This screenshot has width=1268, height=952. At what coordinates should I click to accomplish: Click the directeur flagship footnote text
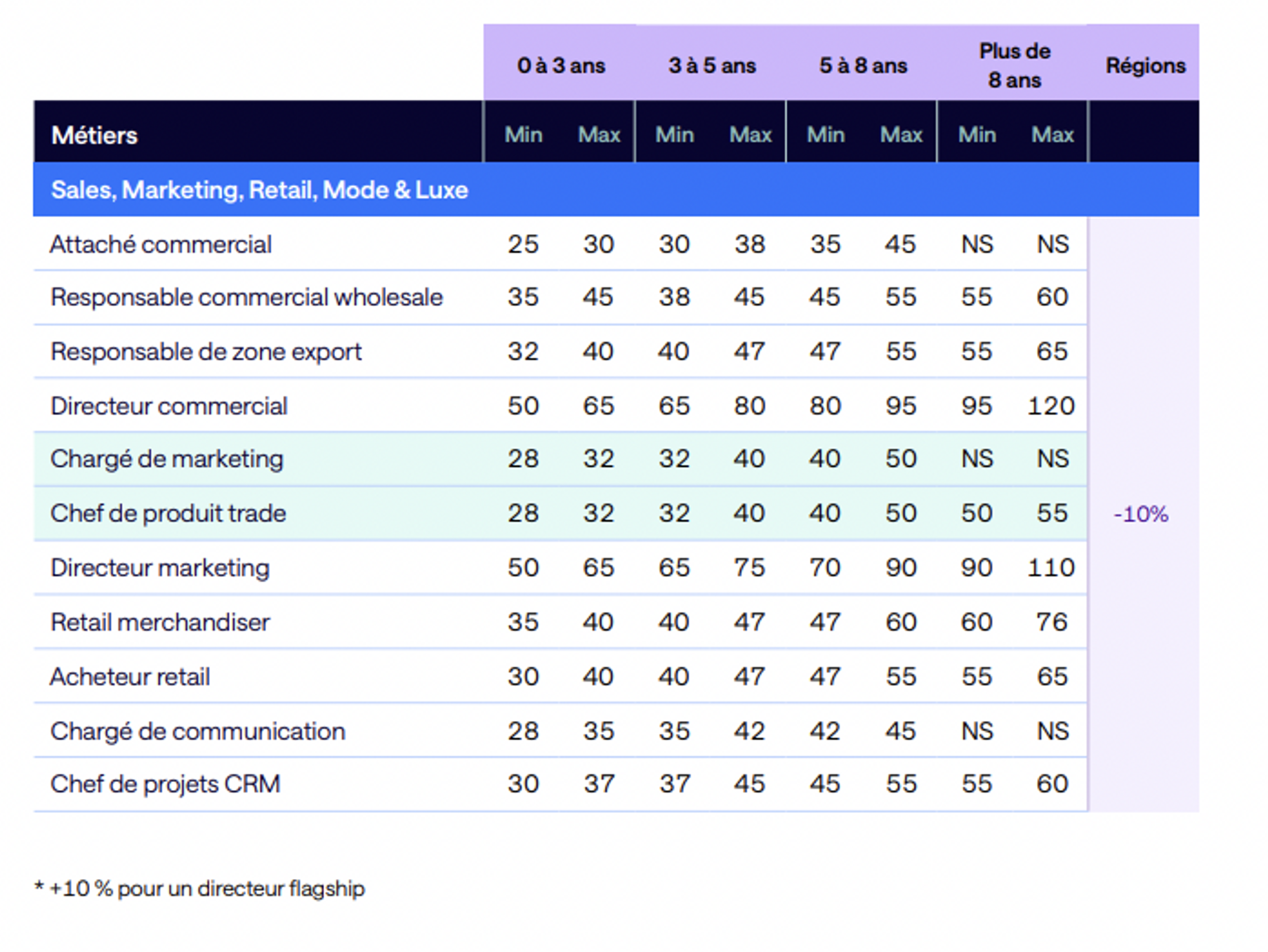pyautogui.click(x=201, y=889)
